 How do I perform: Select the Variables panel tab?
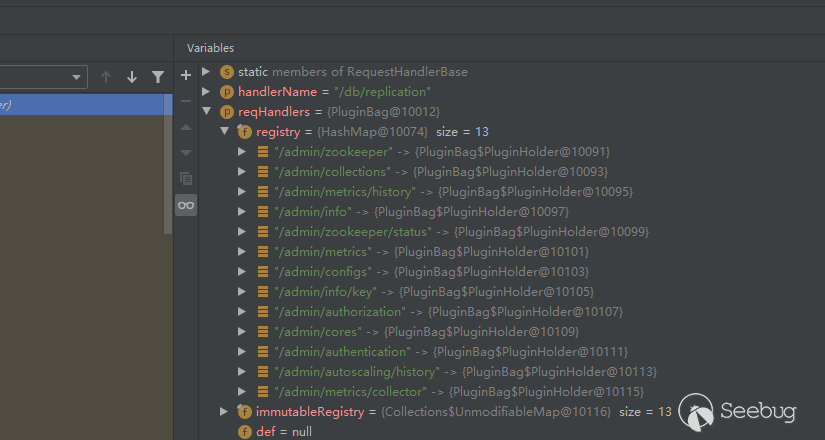tap(210, 48)
